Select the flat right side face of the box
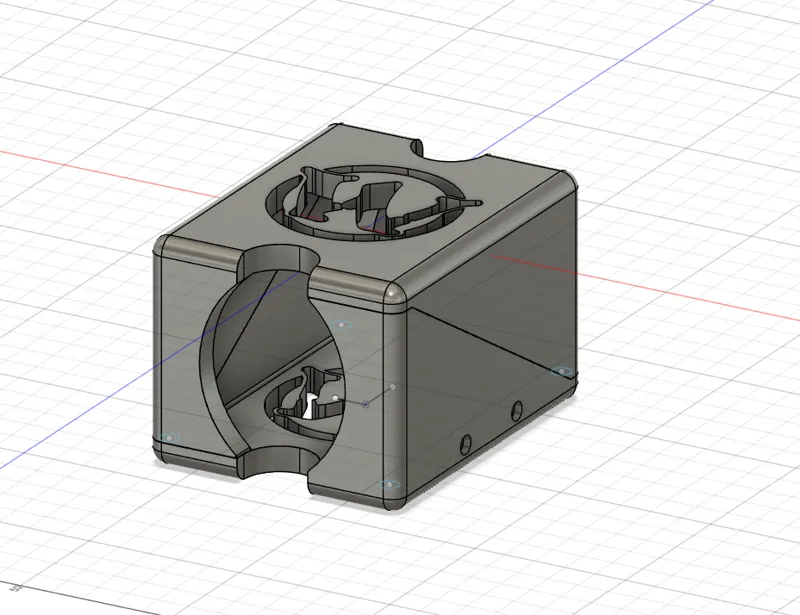This screenshot has width=800, height=615. coord(492,347)
